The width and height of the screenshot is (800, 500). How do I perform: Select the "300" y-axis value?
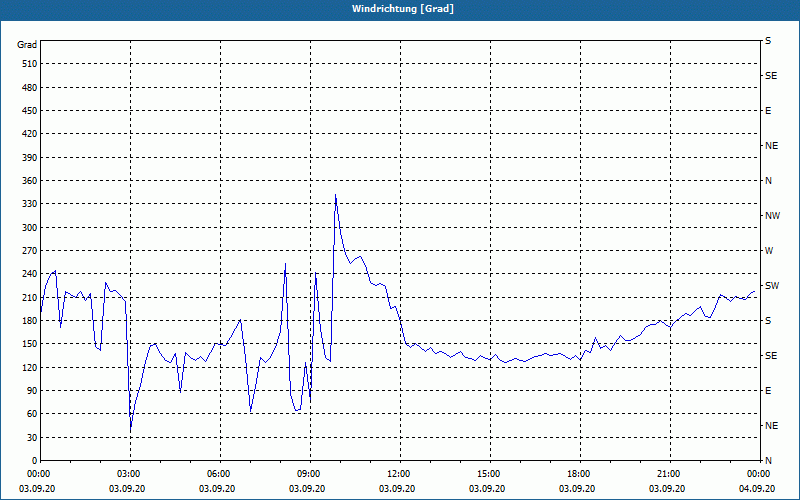[x=30, y=228]
